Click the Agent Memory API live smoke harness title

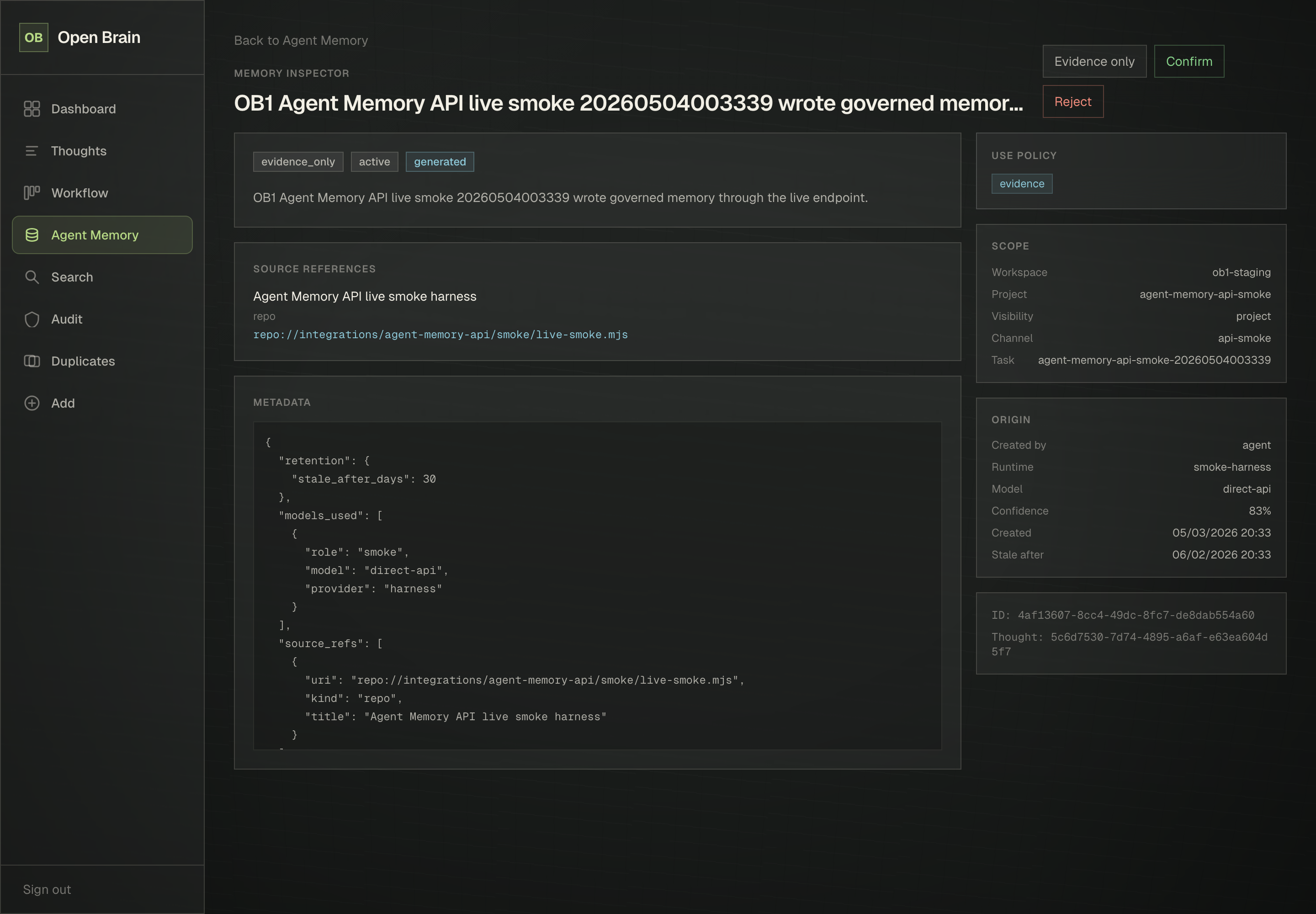[x=365, y=297]
